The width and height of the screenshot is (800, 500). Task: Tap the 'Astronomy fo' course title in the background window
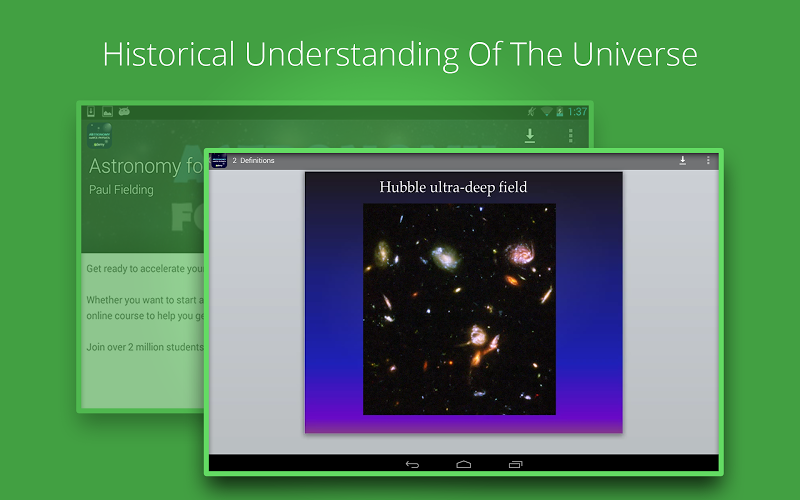[146, 166]
